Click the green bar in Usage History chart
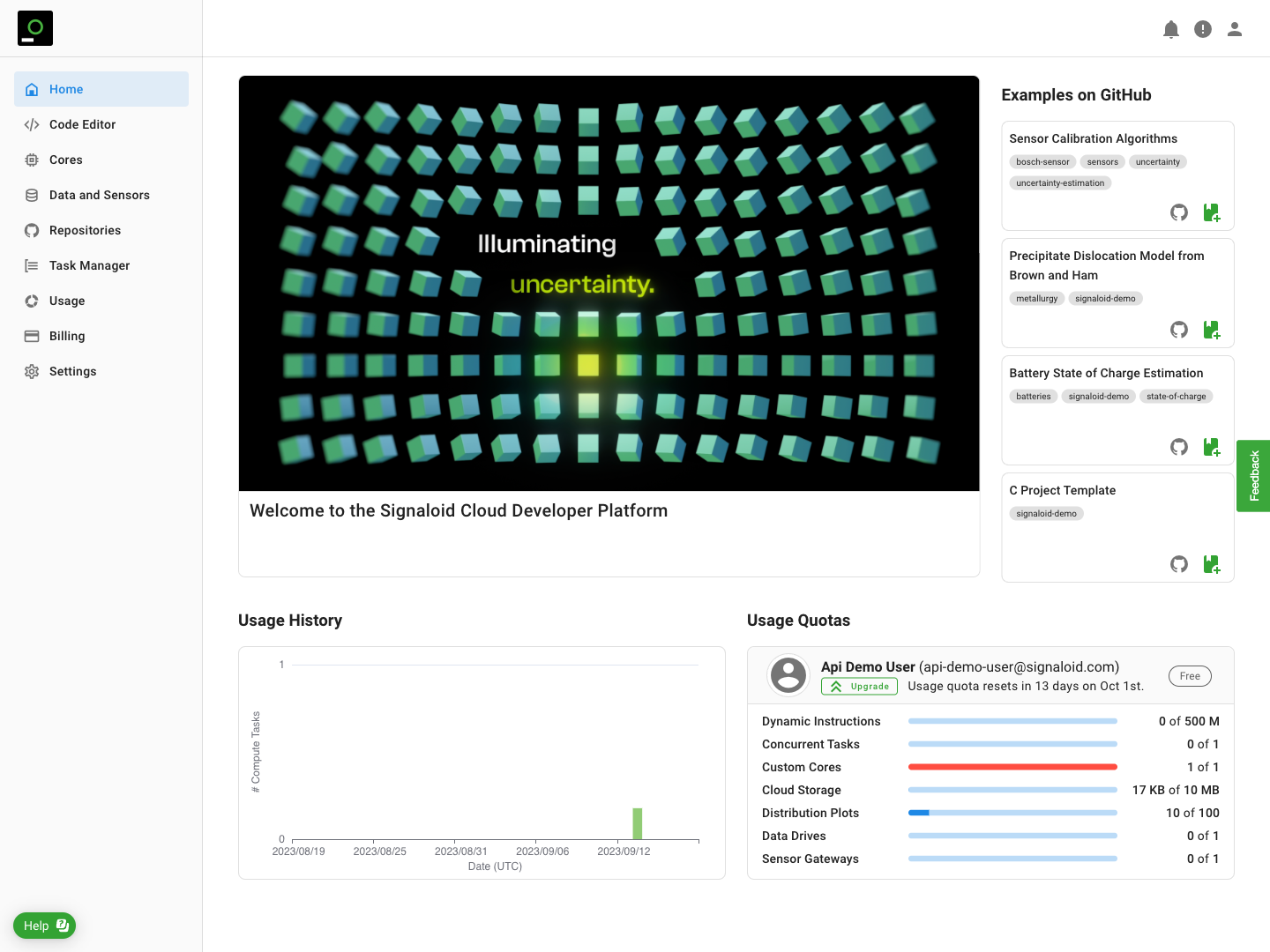The image size is (1270, 952). click(638, 823)
